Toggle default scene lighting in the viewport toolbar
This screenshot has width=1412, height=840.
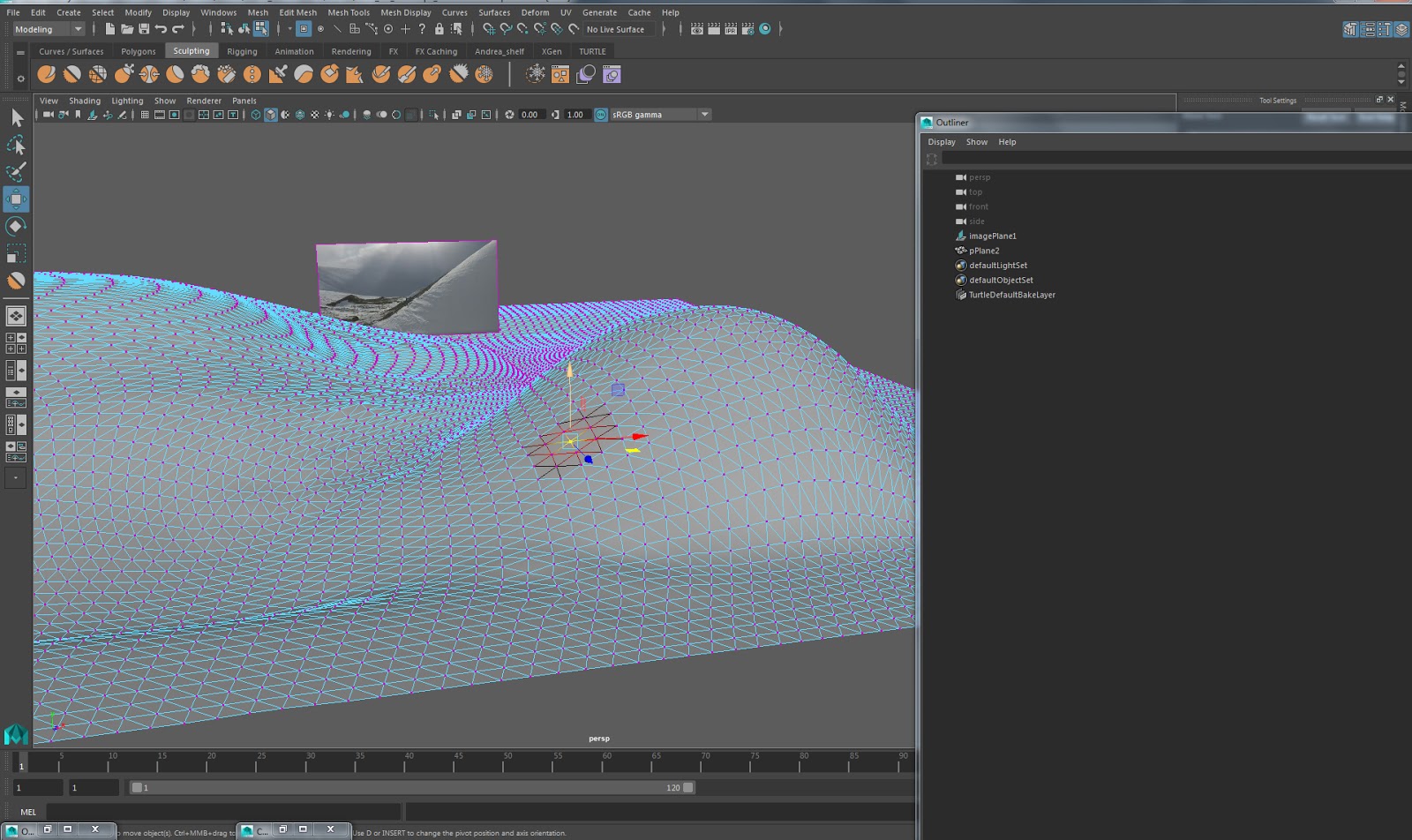pyautogui.click(x=330, y=114)
